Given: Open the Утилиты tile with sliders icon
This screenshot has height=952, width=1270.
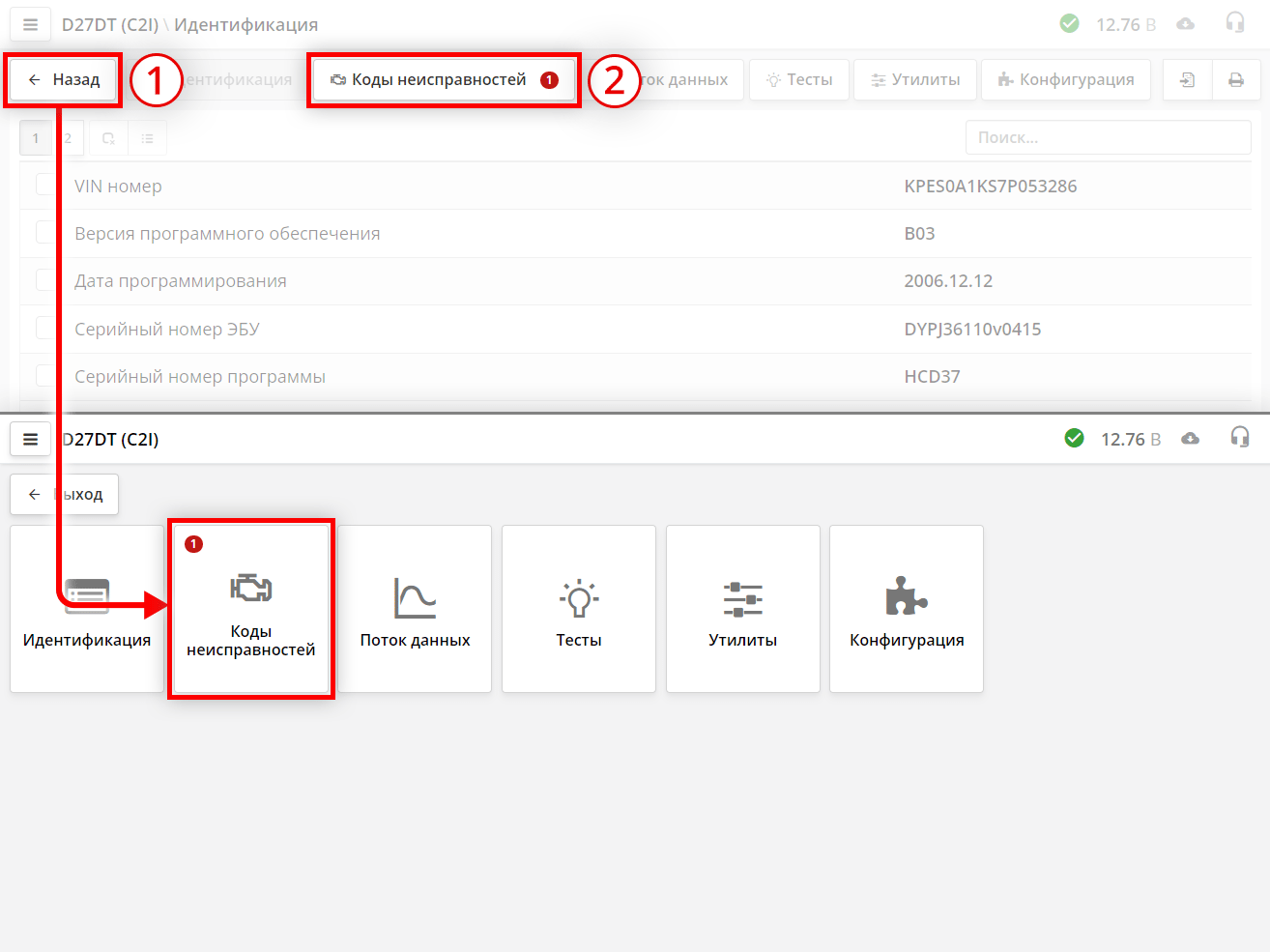Looking at the screenshot, I should tap(742, 609).
